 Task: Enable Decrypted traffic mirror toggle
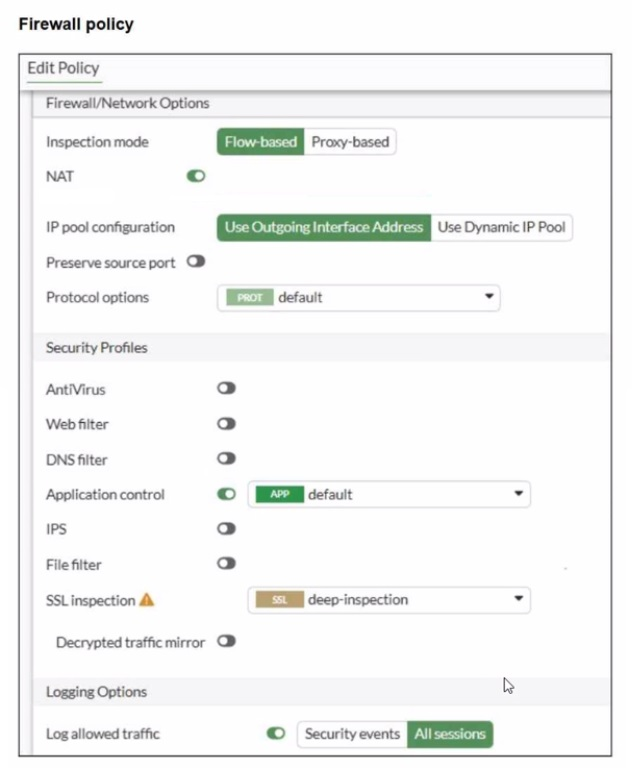[226, 641]
